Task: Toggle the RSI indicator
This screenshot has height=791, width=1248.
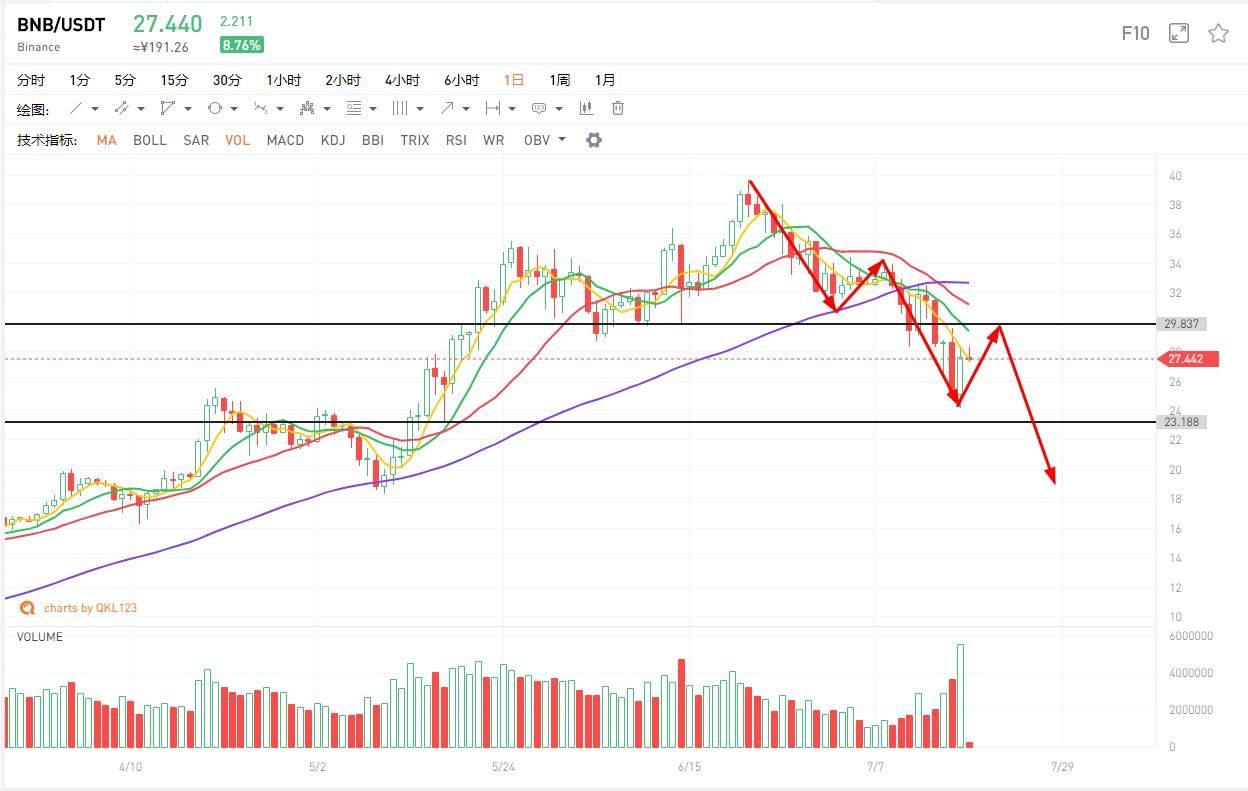Action: (x=456, y=140)
